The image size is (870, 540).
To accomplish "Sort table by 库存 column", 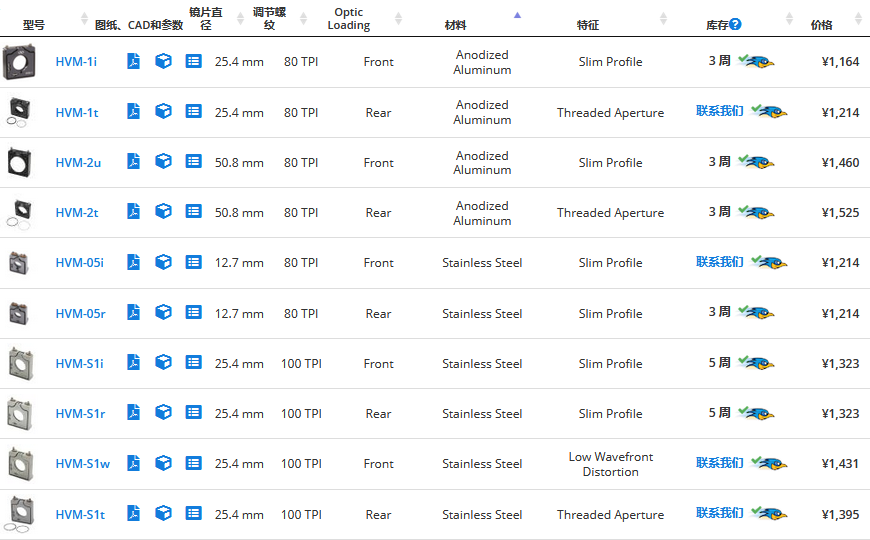I will click(790, 18).
